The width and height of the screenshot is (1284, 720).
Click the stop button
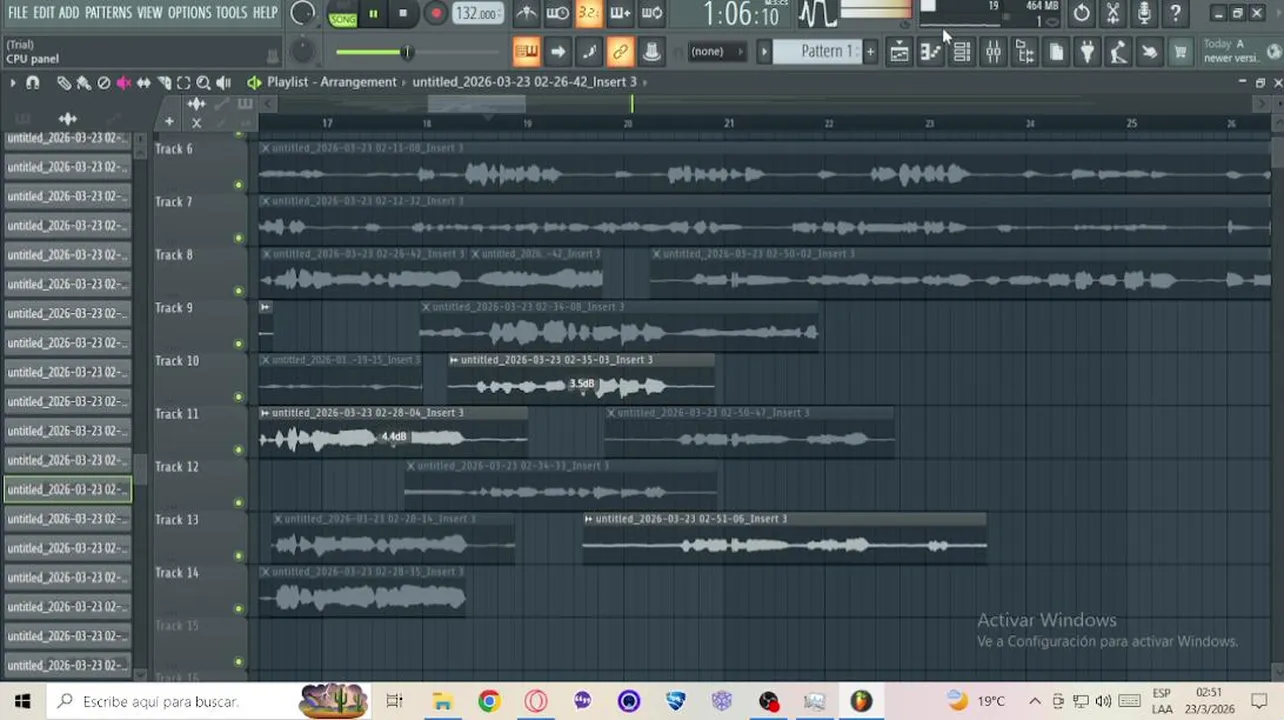click(403, 14)
